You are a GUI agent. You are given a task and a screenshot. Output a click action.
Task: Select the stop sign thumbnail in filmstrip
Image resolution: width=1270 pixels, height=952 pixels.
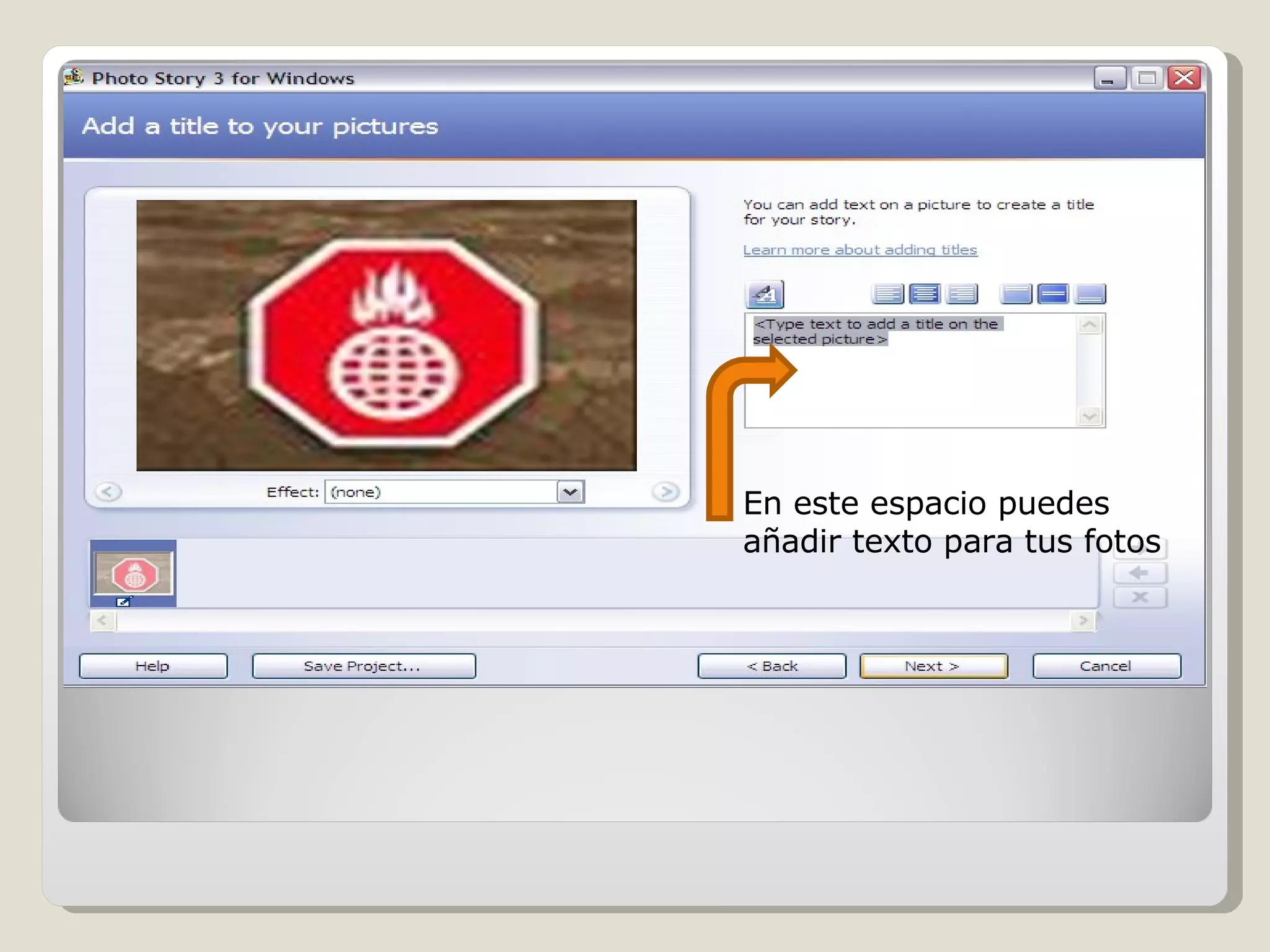[133, 573]
